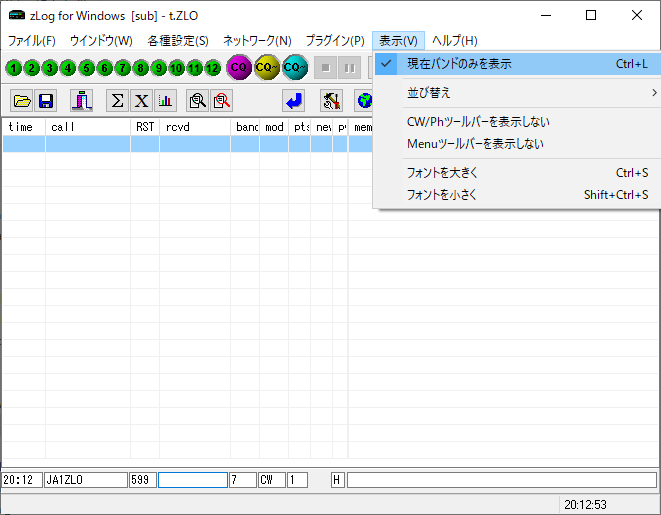The width and height of the screenshot is (661, 515).
Task: Click the status bar clock 20:12:53
Action: click(x=585, y=504)
